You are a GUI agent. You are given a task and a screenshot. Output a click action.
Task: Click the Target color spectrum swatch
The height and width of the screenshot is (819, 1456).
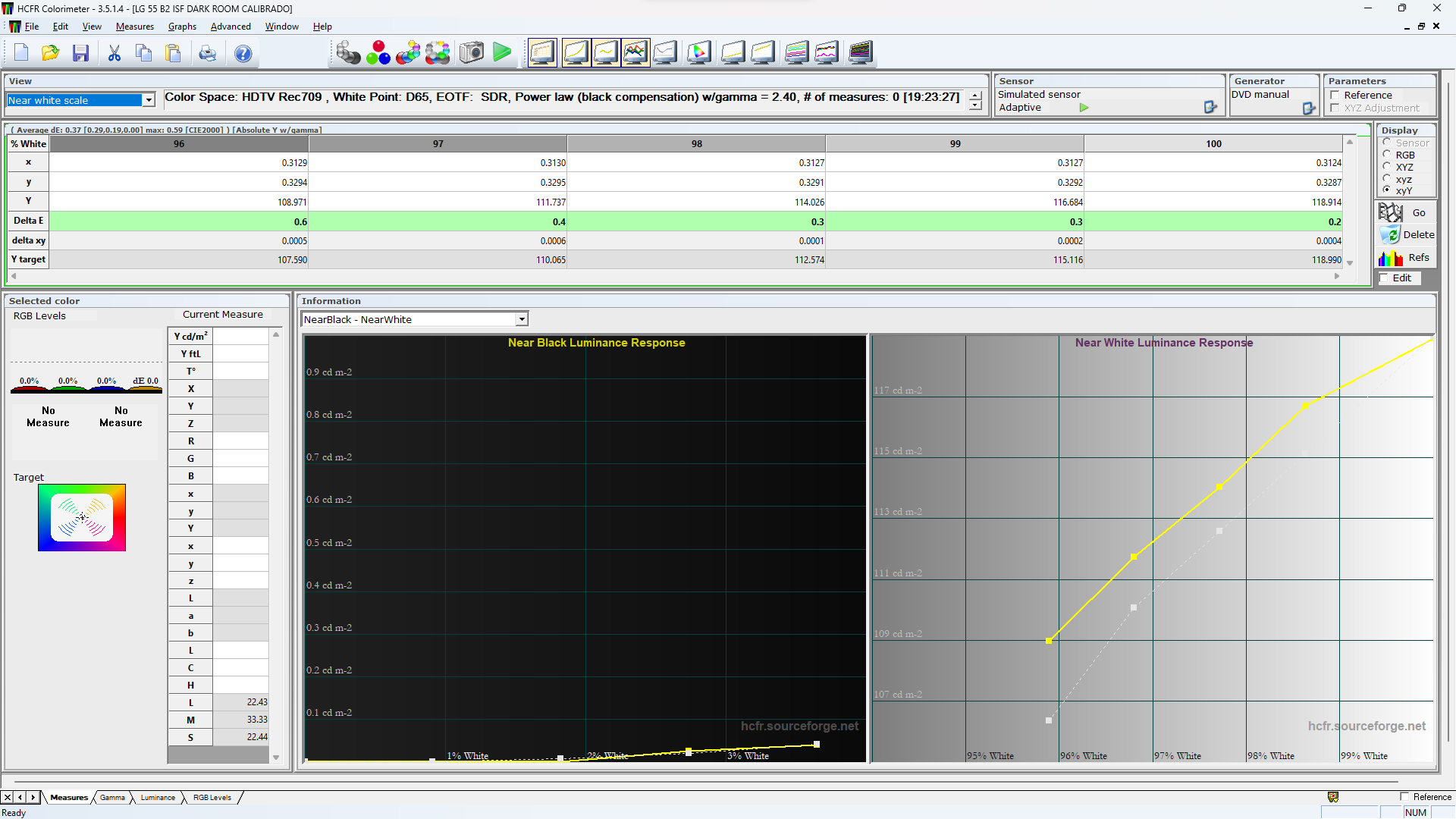82,518
